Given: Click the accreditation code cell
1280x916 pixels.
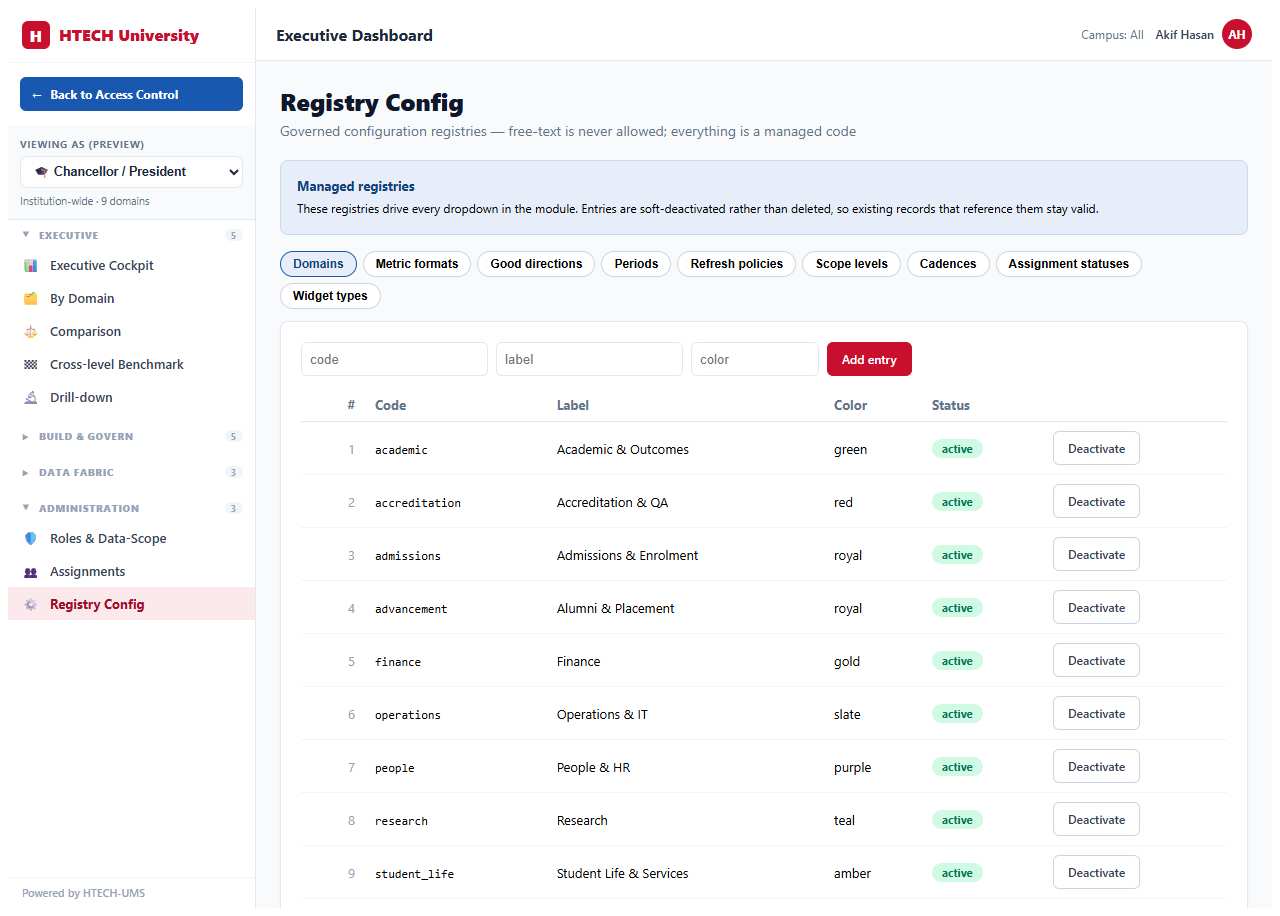Looking at the screenshot, I should pos(418,503).
